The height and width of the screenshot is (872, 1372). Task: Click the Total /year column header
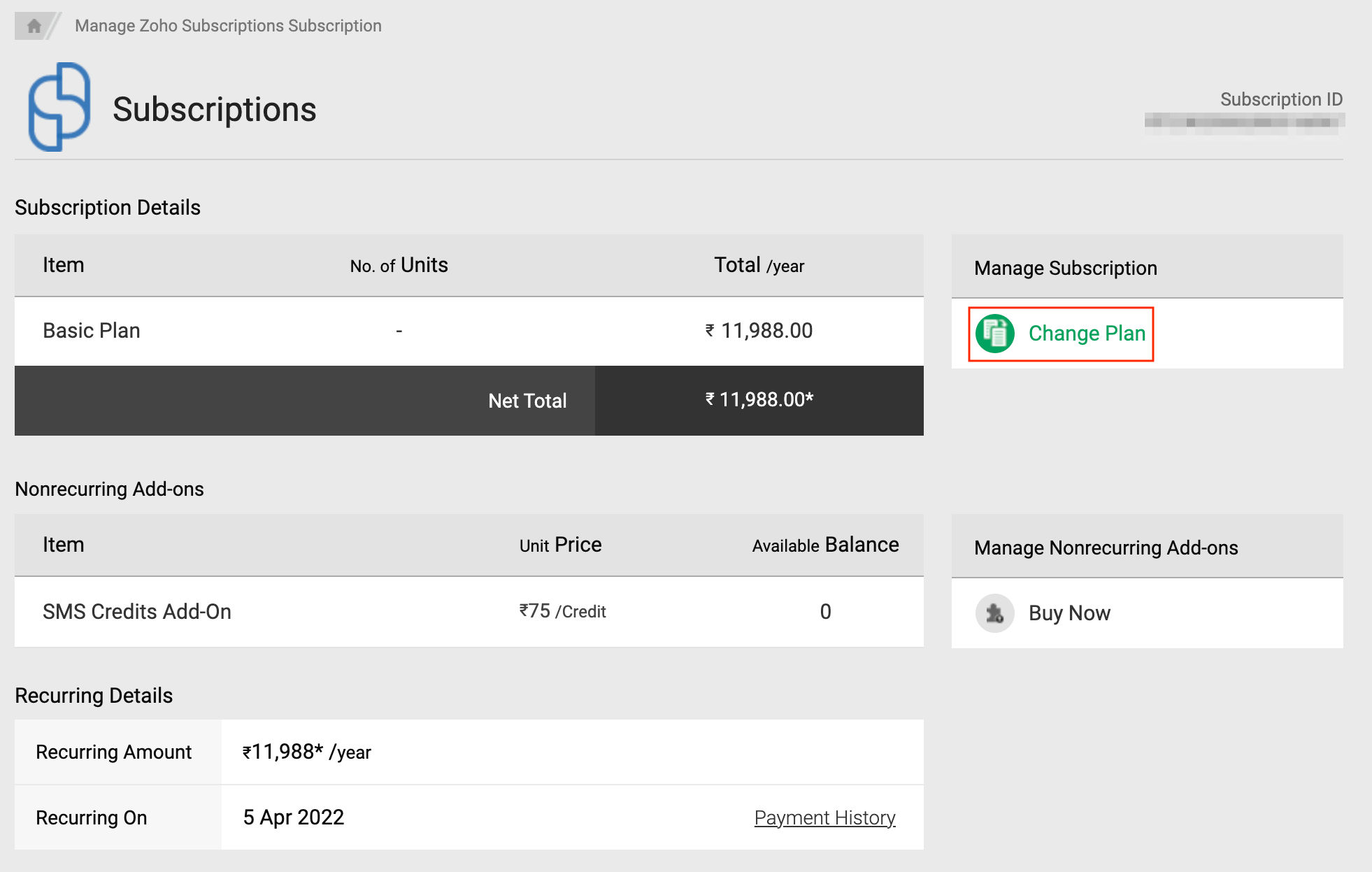[759, 266]
